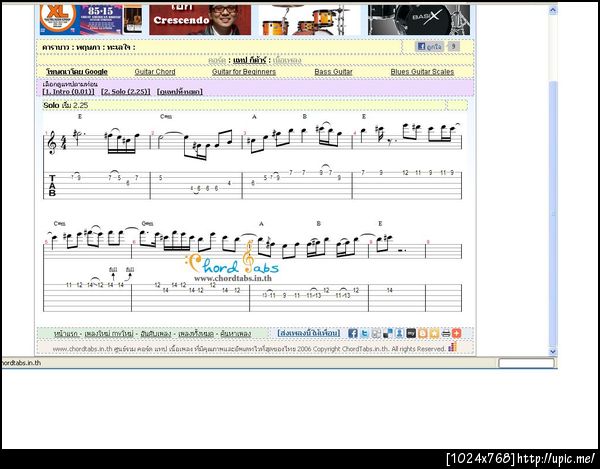The width and height of the screenshot is (600, 469).
Task: Click the Delicious bookmark share icon
Action: click(388, 333)
